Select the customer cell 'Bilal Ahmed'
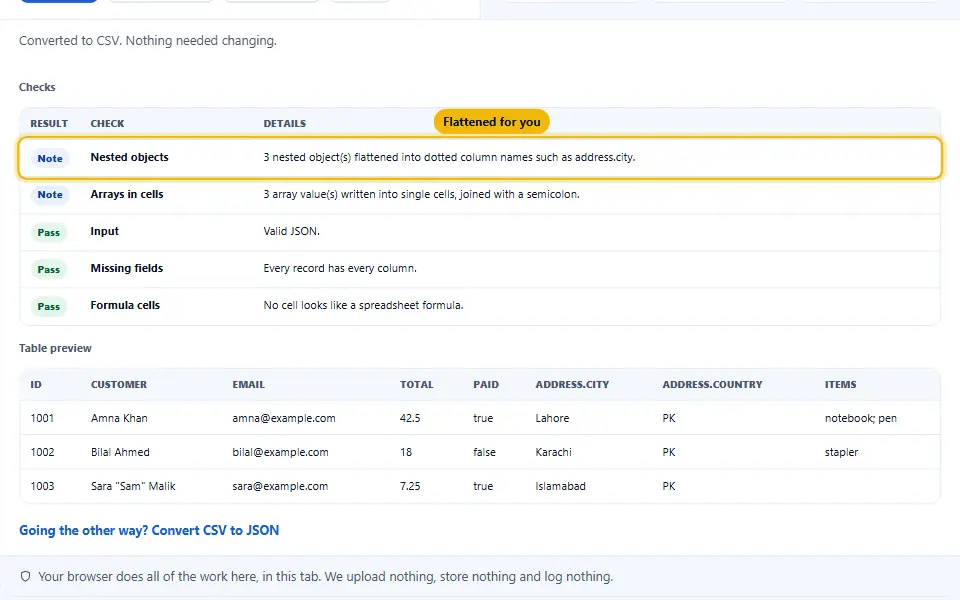This screenshot has height=600, width=960. (x=120, y=452)
